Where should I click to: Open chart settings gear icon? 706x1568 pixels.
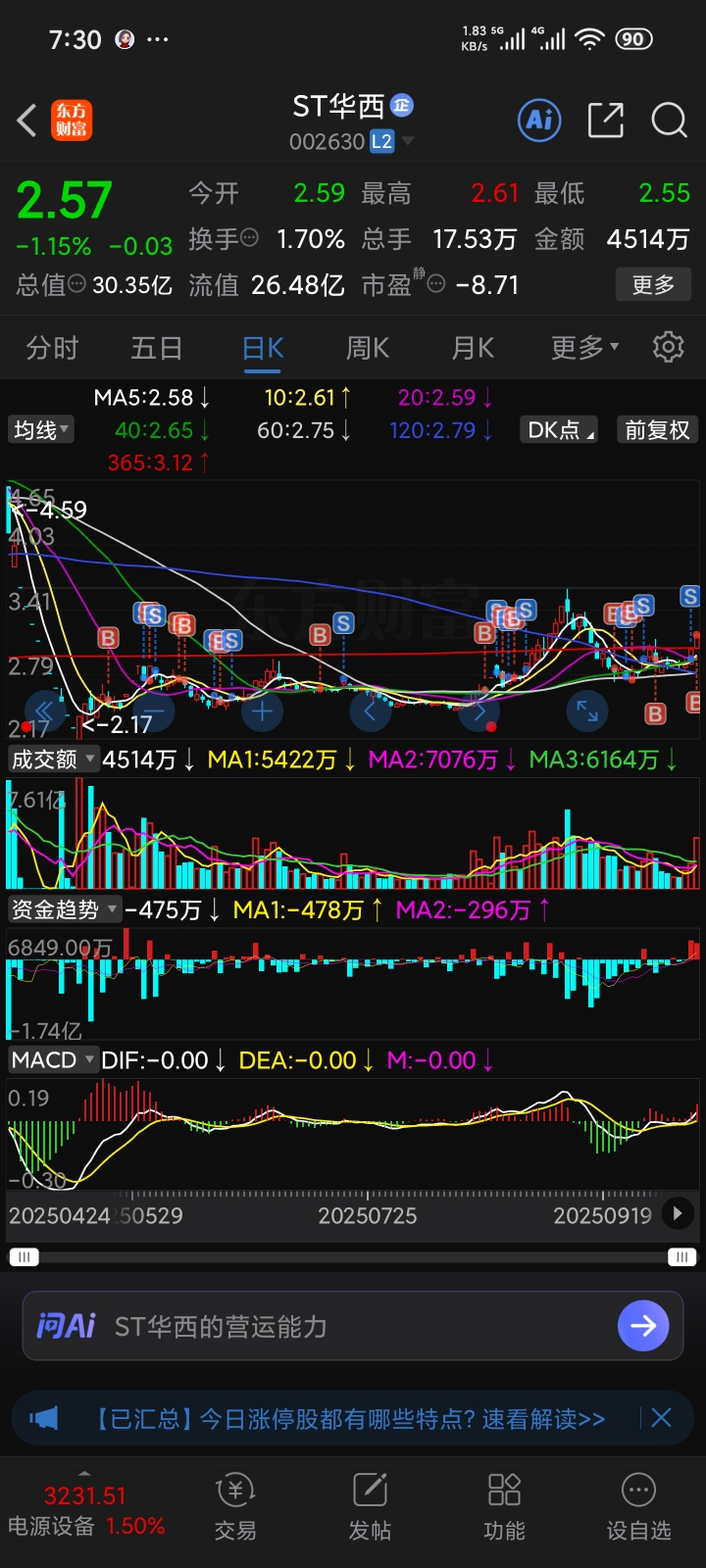click(x=669, y=347)
